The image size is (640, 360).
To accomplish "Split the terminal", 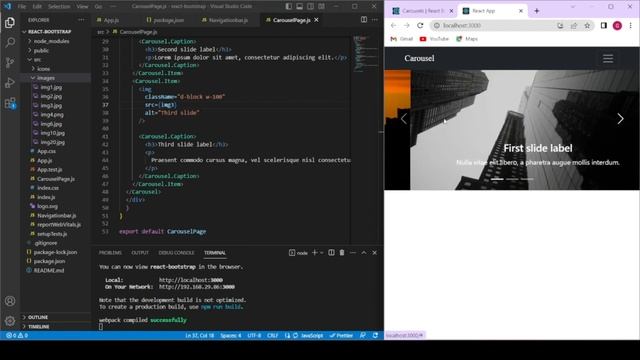I will pyautogui.click(x=331, y=253).
